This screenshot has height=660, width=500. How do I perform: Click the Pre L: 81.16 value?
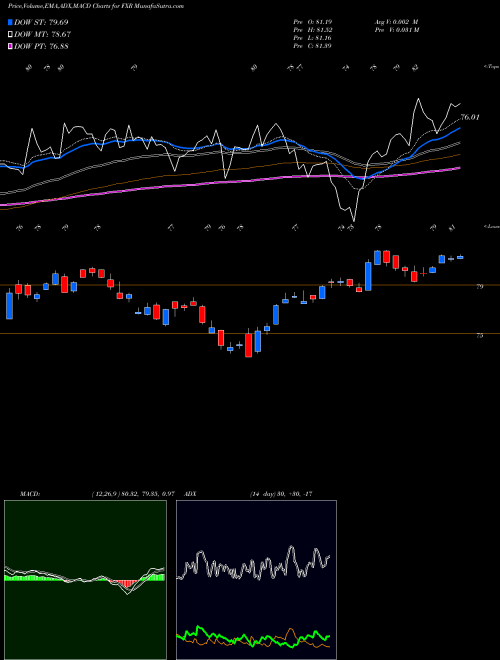tap(312, 38)
